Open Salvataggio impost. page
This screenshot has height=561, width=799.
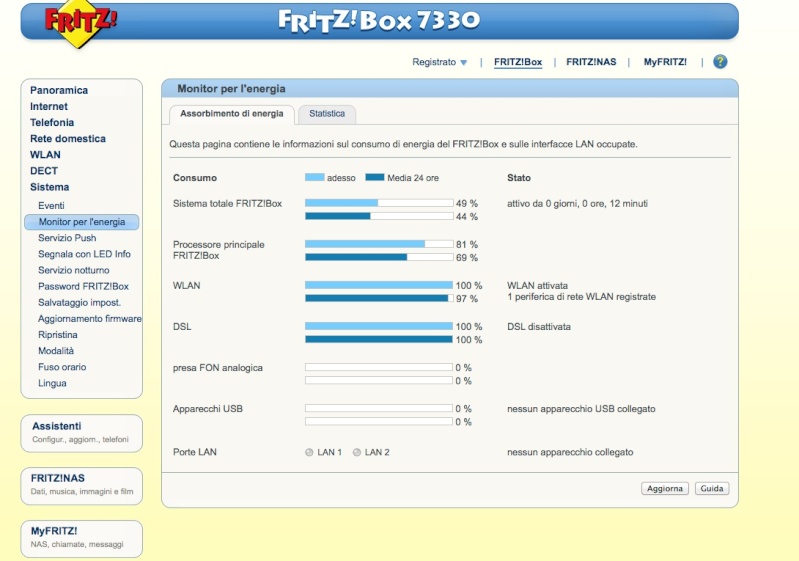coord(79,302)
